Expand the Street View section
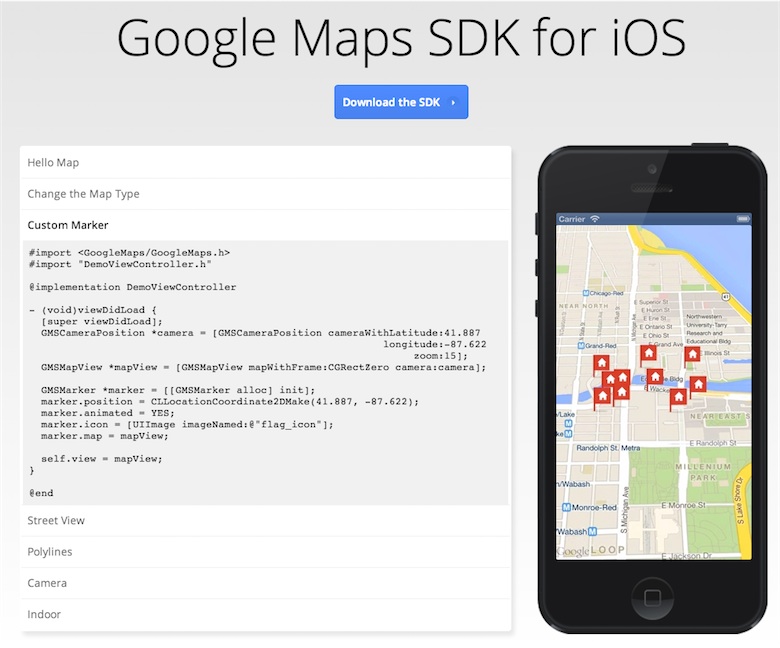 [x=266, y=521]
